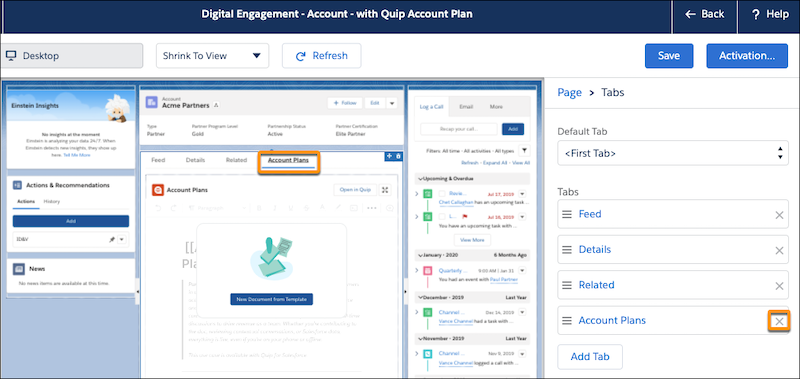The image size is (800, 379).
Task: Click View All in activity timeline
Action: 521,163
